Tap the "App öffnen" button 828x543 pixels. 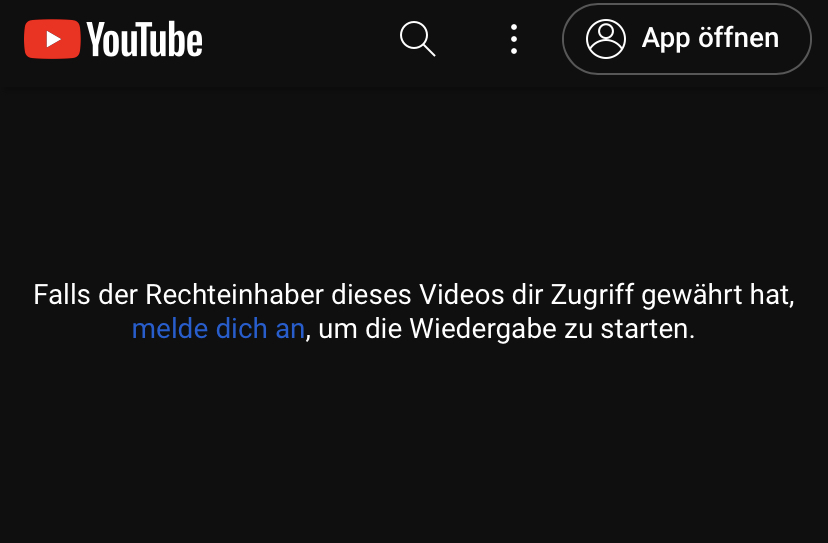click(x=686, y=39)
